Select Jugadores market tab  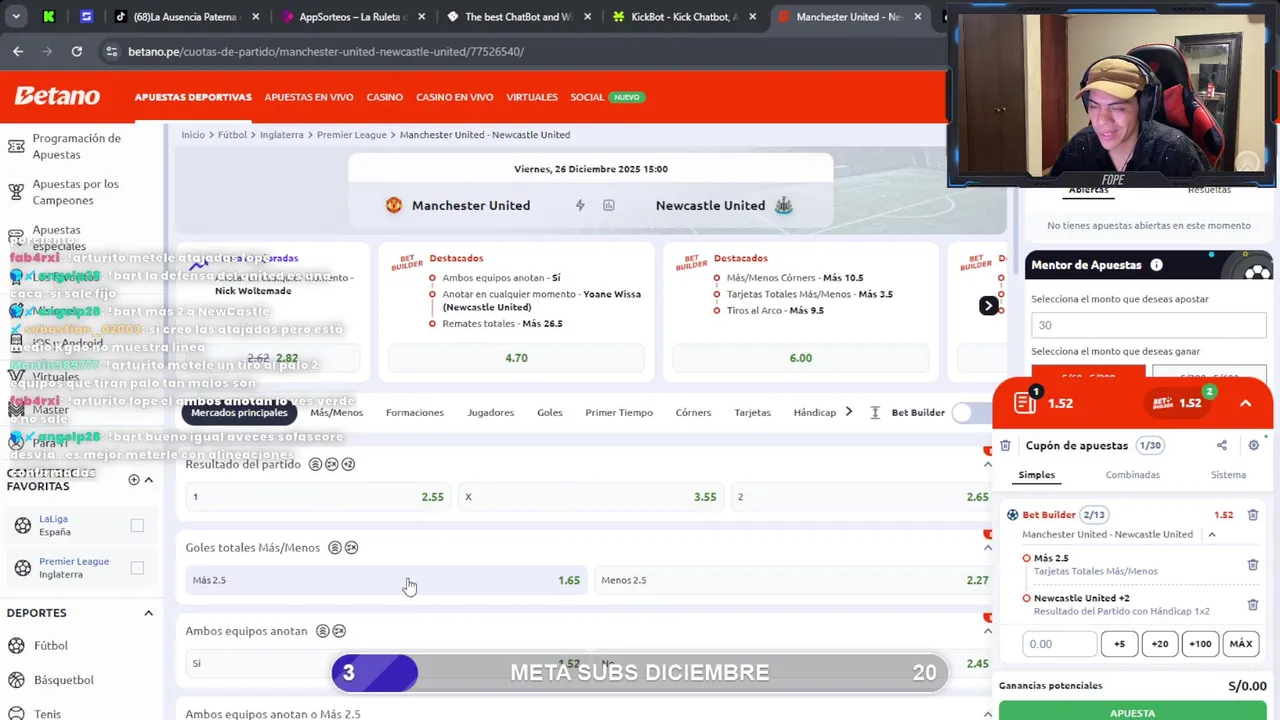click(x=490, y=412)
